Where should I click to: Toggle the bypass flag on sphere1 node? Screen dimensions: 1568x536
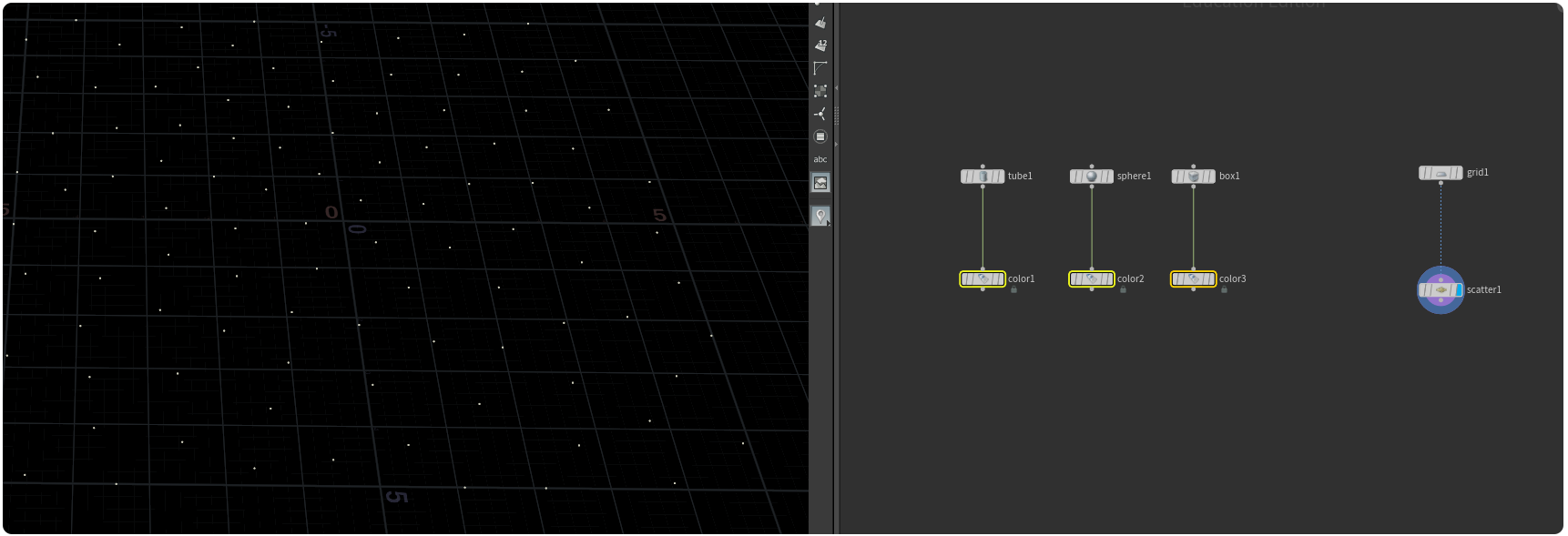[x=1074, y=177]
